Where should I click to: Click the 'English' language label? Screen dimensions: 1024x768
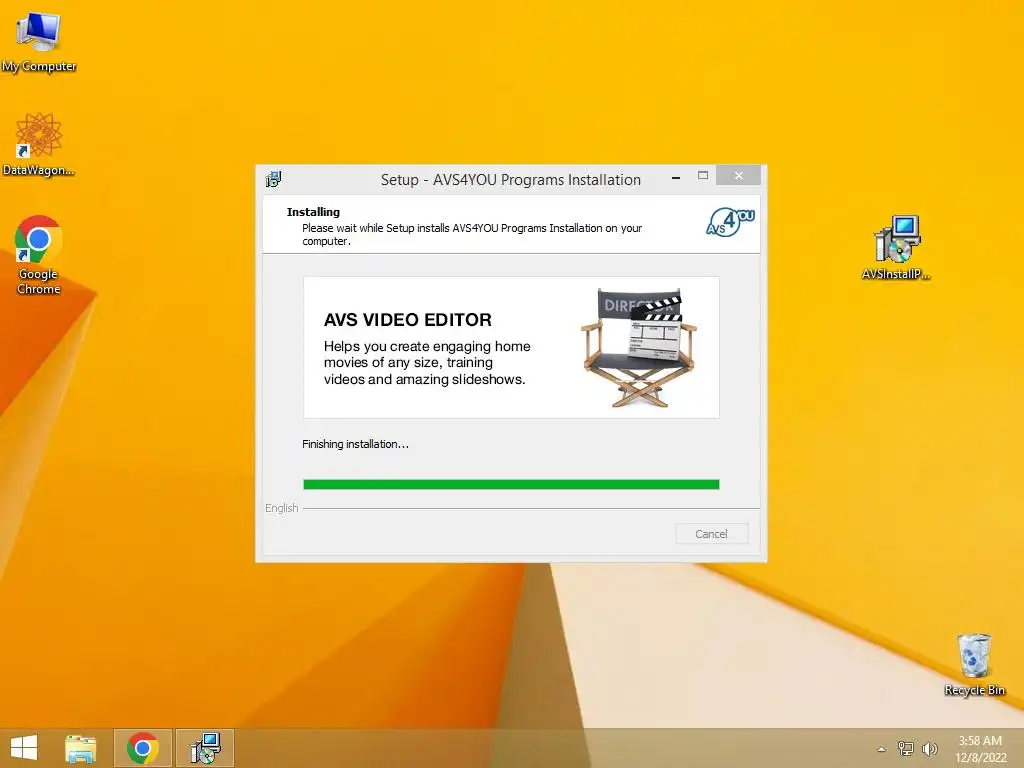[281, 508]
